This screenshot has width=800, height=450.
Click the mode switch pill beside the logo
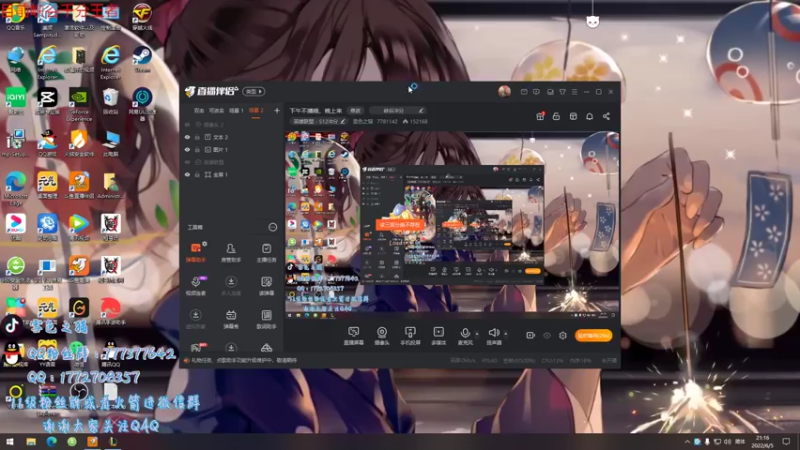tap(254, 91)
